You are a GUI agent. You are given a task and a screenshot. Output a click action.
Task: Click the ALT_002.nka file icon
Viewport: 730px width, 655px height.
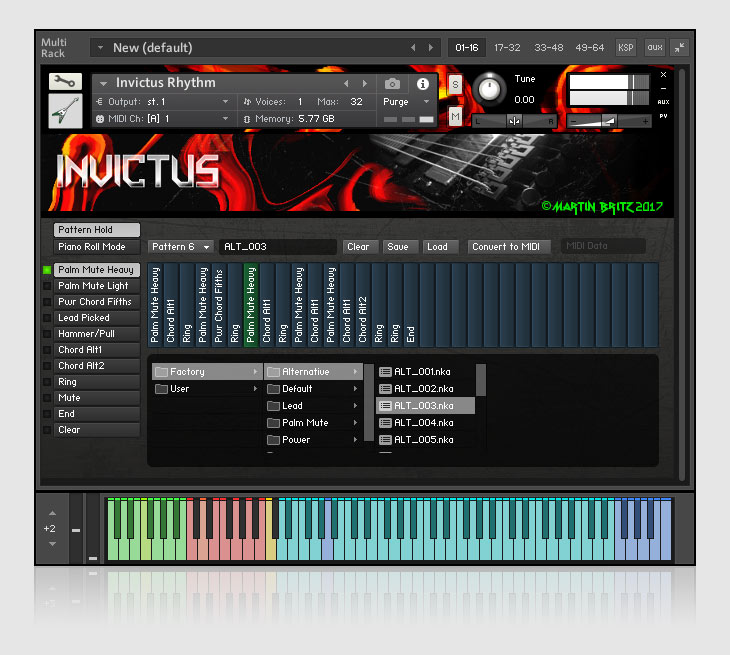click(385, 388)
